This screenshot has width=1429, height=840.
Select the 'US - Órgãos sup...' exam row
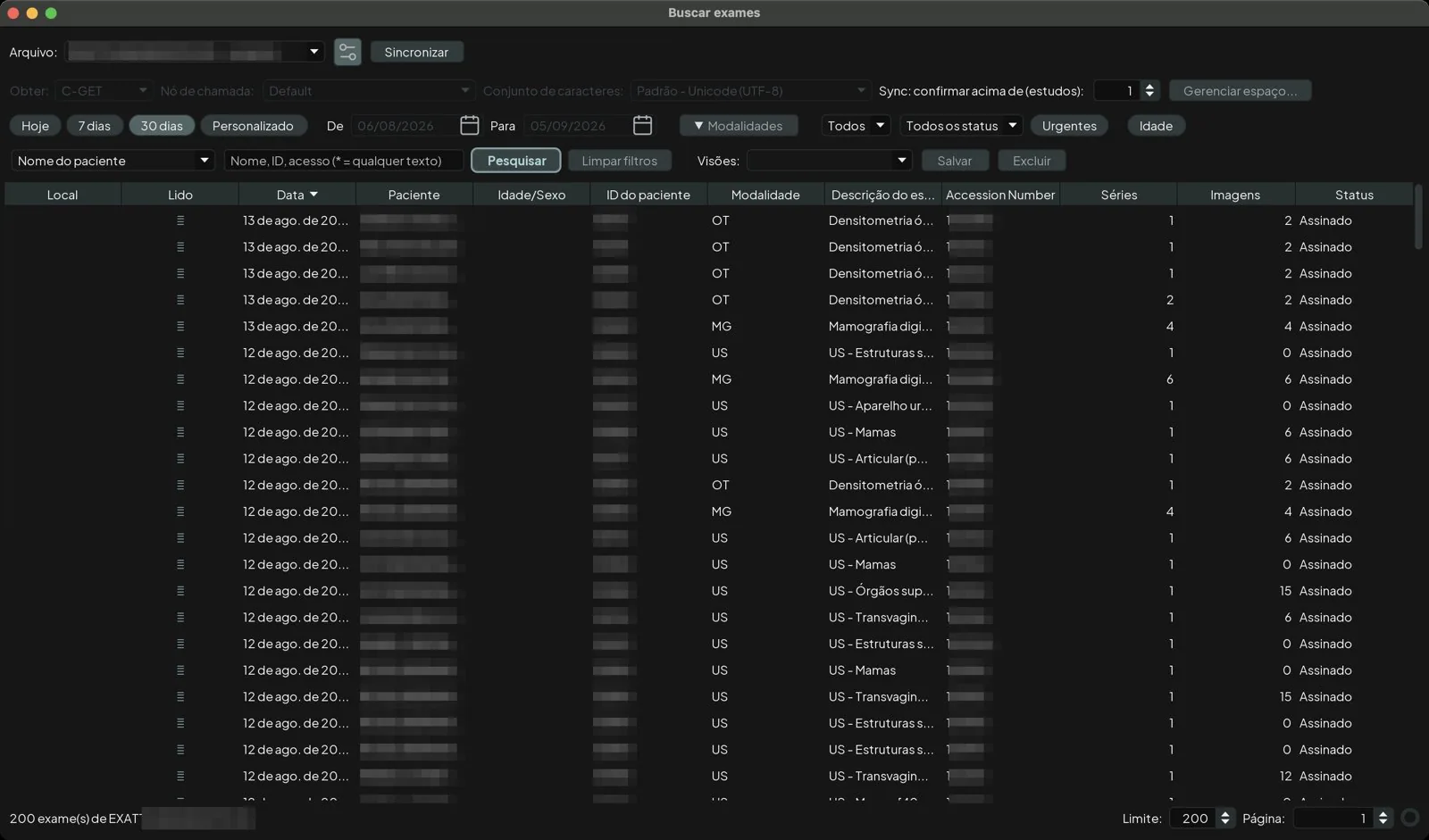[x=708, y=591]
